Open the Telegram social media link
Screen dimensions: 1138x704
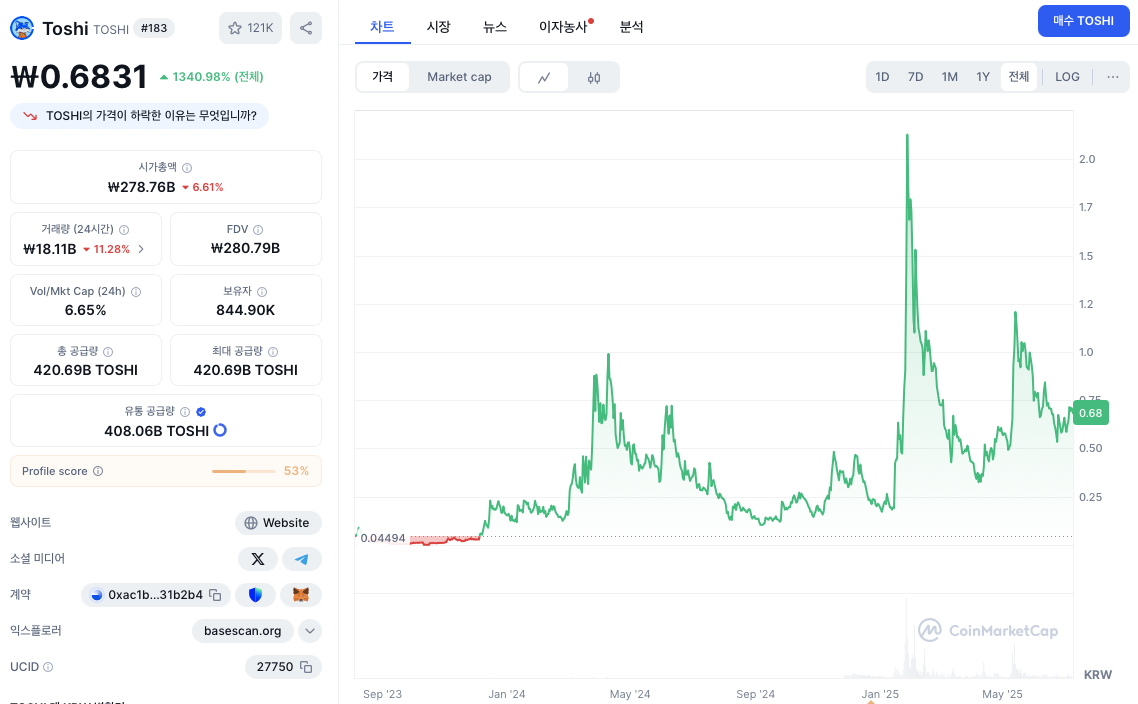tap(301, 559)
